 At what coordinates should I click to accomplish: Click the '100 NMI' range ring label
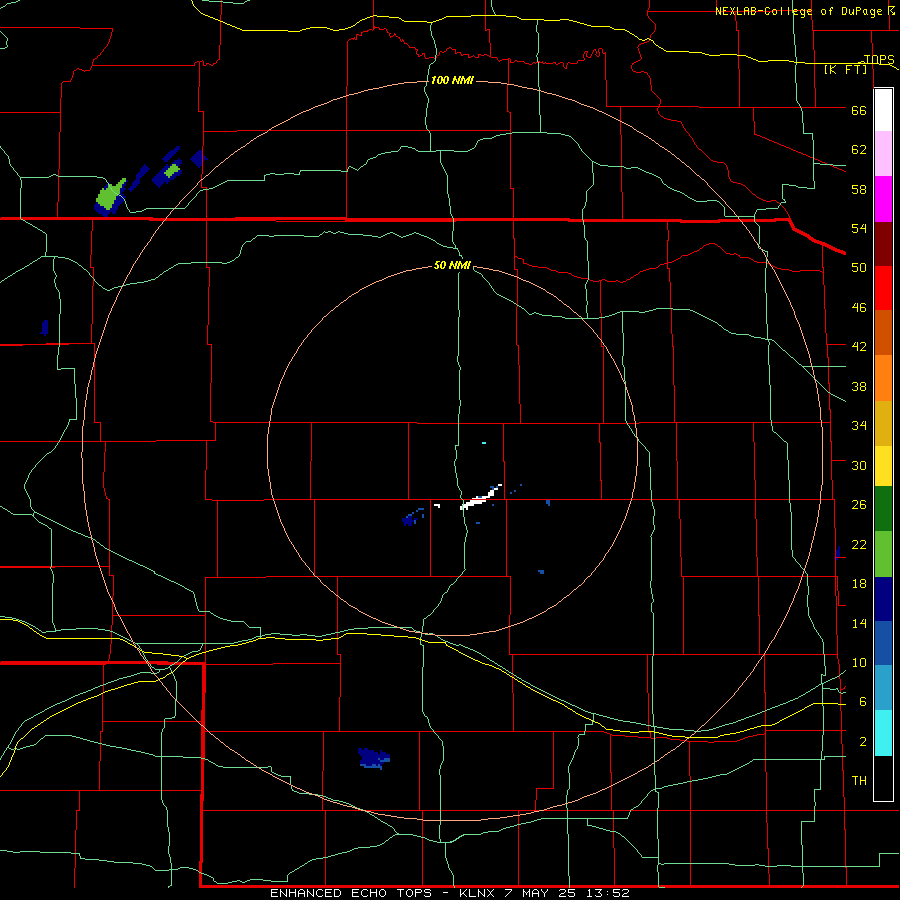tap(452, 80)
